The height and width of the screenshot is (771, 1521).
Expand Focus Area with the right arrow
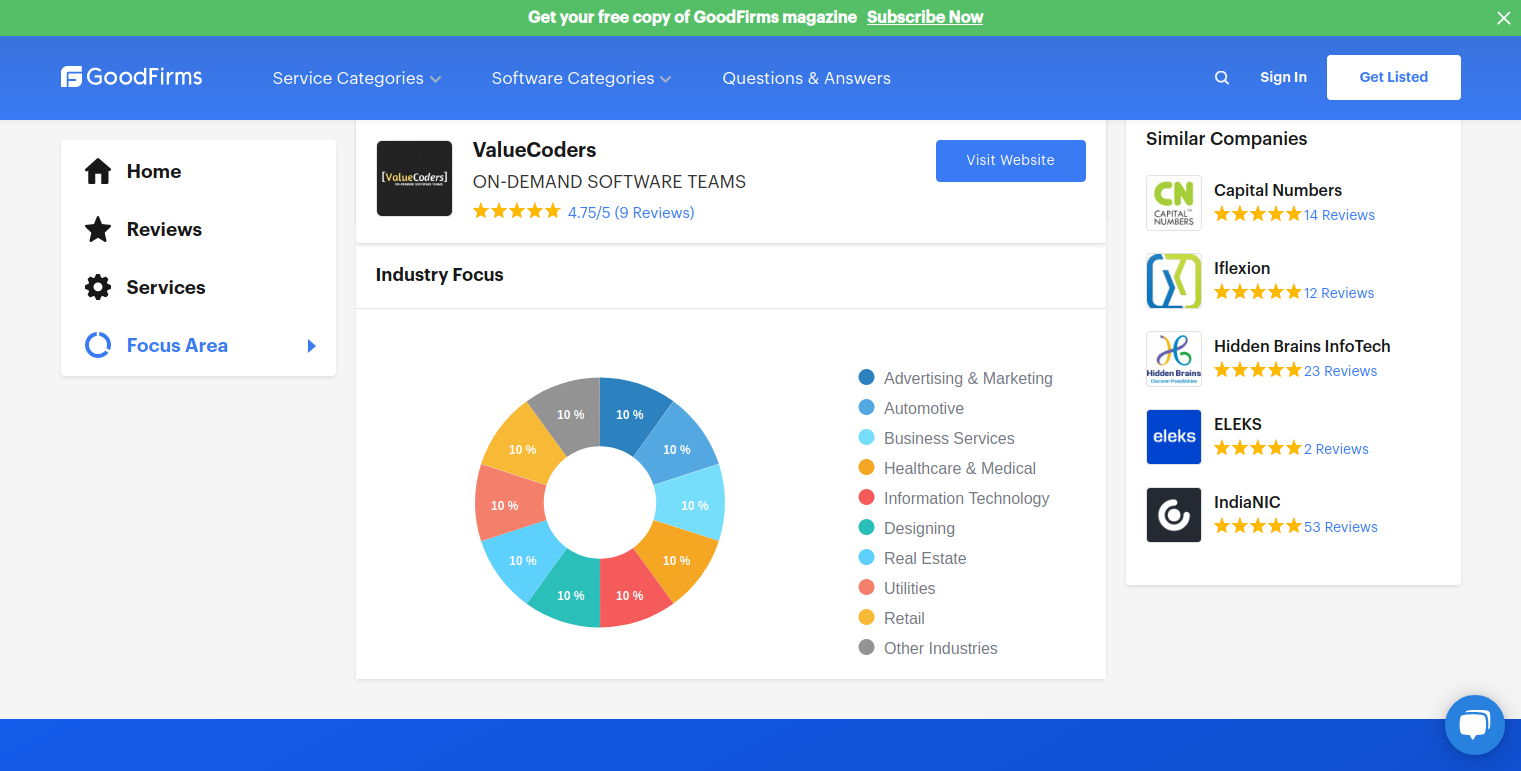click(x=311, y=344)
